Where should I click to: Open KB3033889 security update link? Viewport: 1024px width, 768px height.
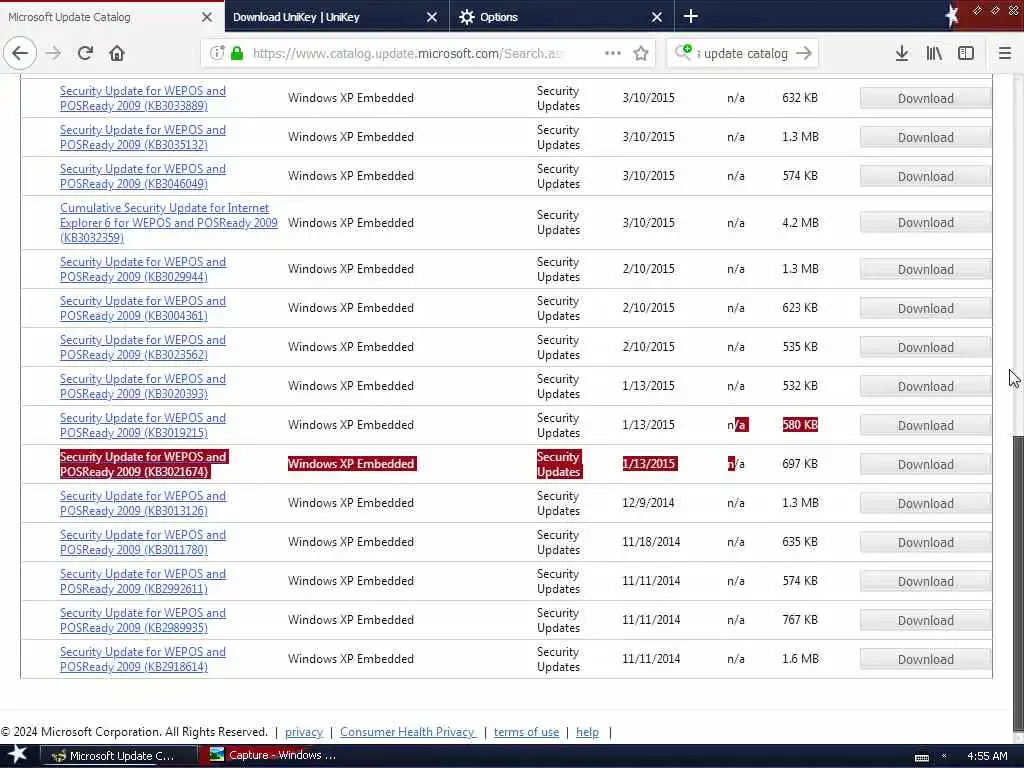tap(142, 98)
